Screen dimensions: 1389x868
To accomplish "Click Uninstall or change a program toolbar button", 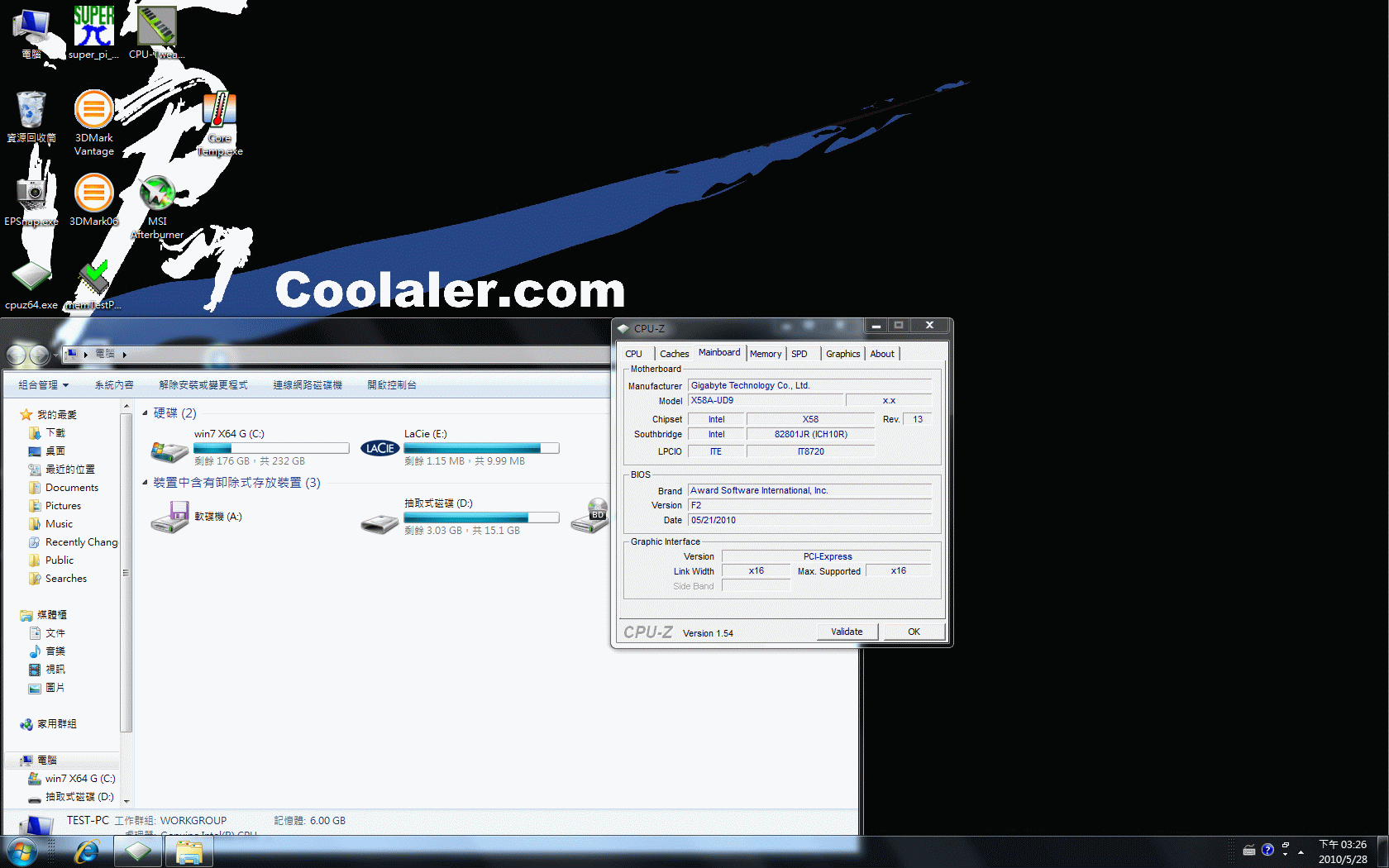I will [x=203, y=385].
